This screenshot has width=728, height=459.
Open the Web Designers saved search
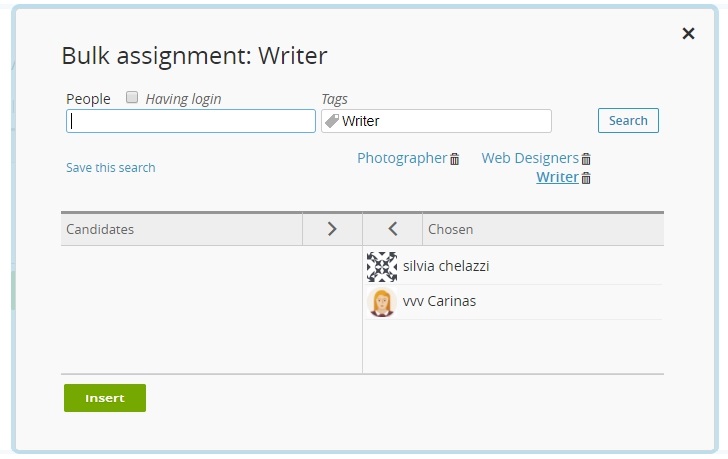pyautogui.click(x=529, y=158)
